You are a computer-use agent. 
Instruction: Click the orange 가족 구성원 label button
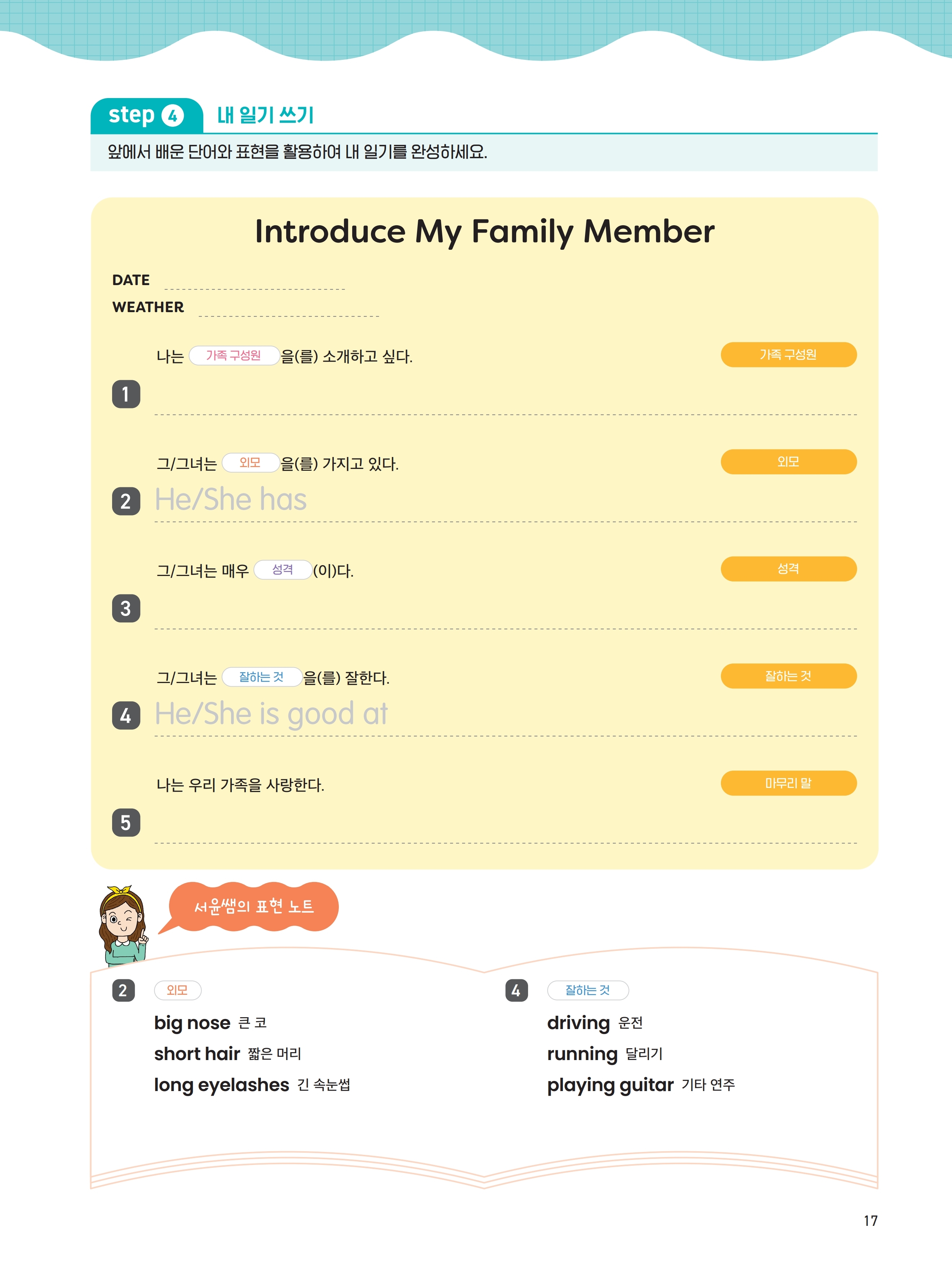[788, 355]
